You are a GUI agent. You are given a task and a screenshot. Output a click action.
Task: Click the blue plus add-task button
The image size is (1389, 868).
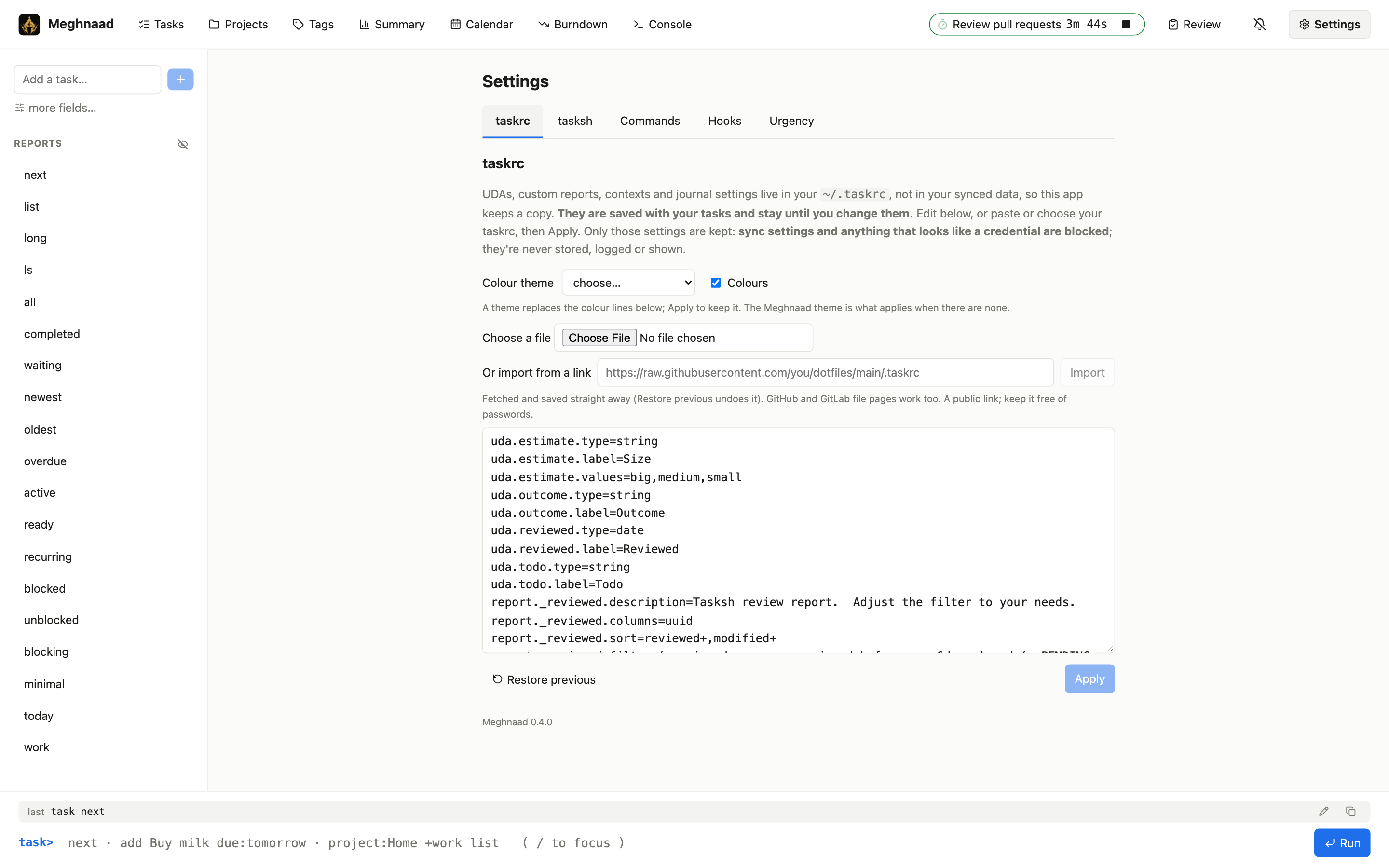click(x=180, y=79)
